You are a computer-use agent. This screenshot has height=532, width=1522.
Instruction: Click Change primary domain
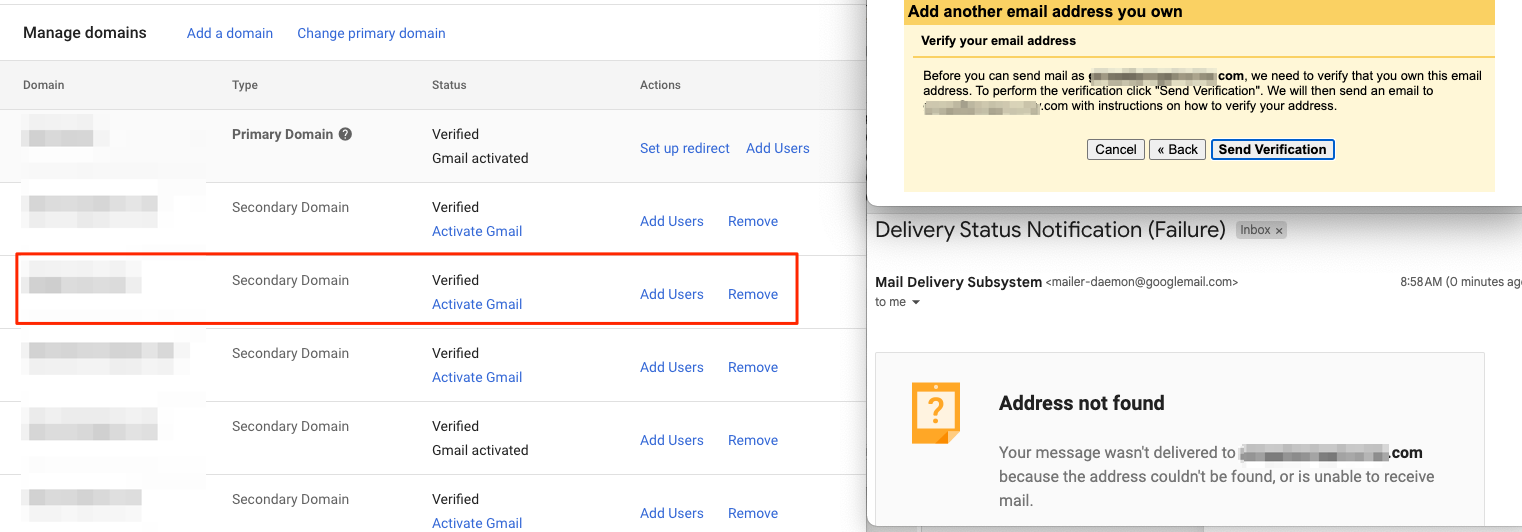tap(371, 33)
